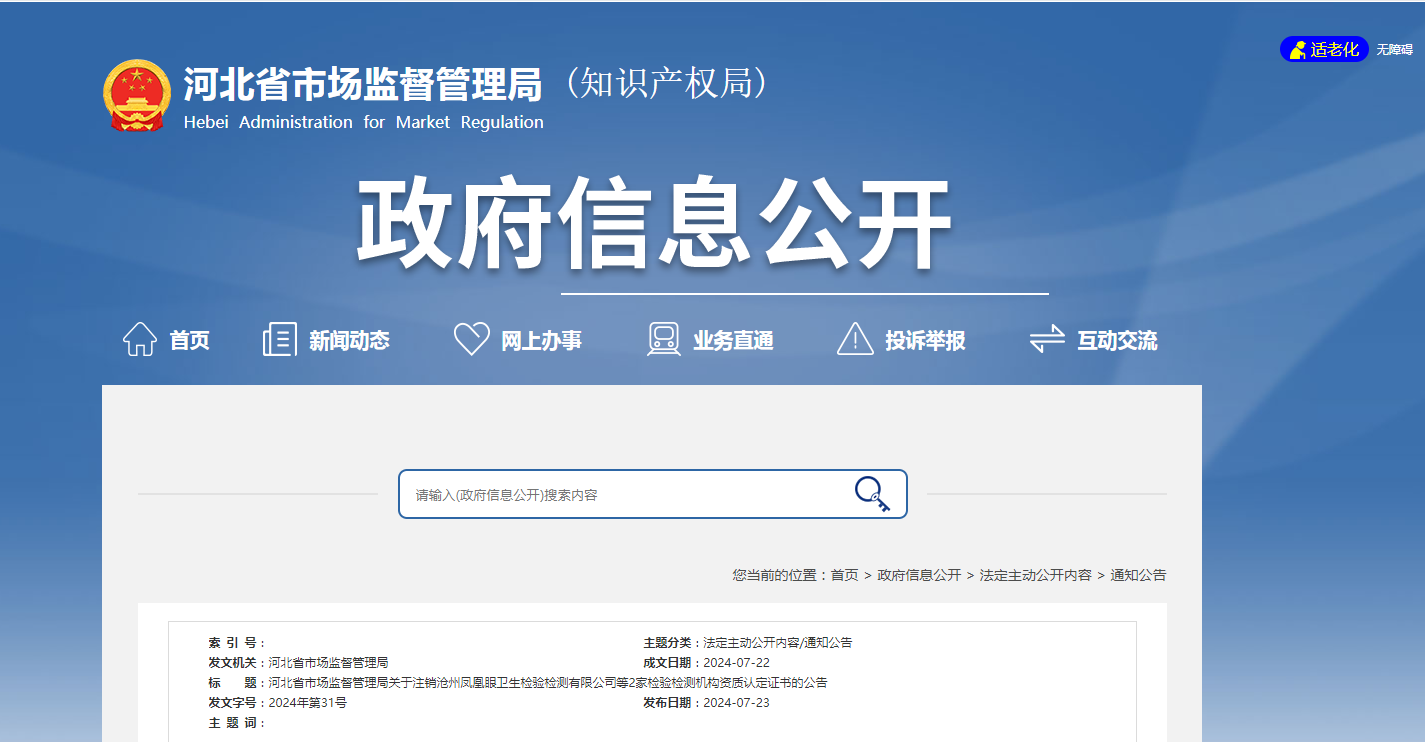Screen dimensions: 1425x742
Task: Click the 通知公告 breadcrumb link
Action: (x=1138, y=575)
